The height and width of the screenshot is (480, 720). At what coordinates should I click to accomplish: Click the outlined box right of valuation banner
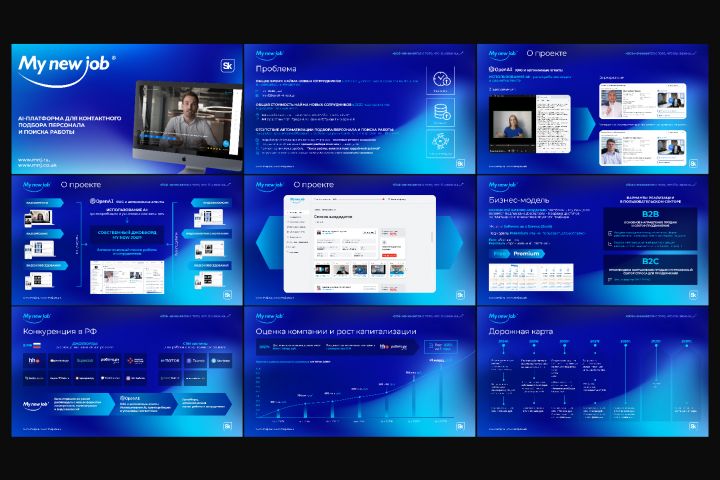tap(440, 347)
